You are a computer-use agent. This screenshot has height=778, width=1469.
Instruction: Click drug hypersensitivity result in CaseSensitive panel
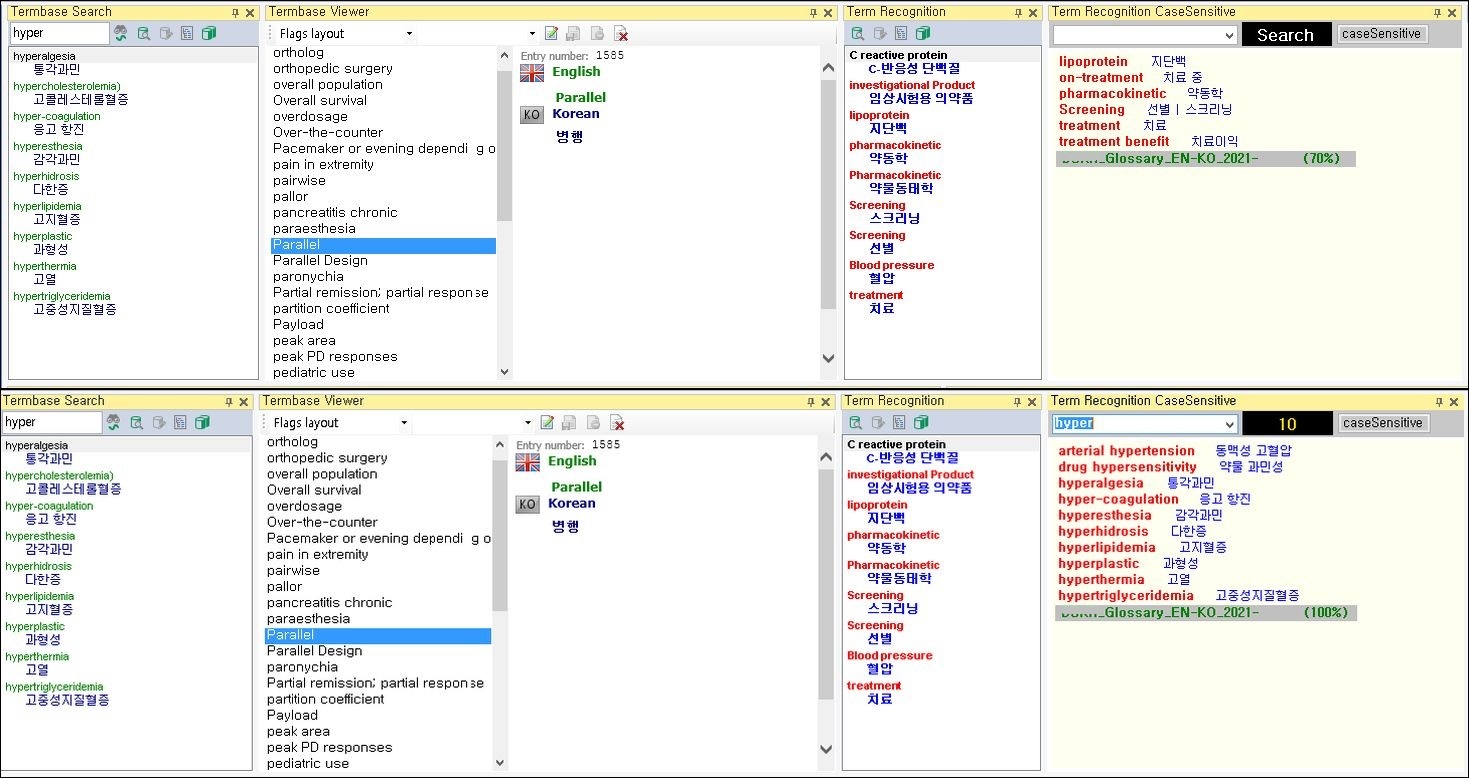coord(1127,467)
